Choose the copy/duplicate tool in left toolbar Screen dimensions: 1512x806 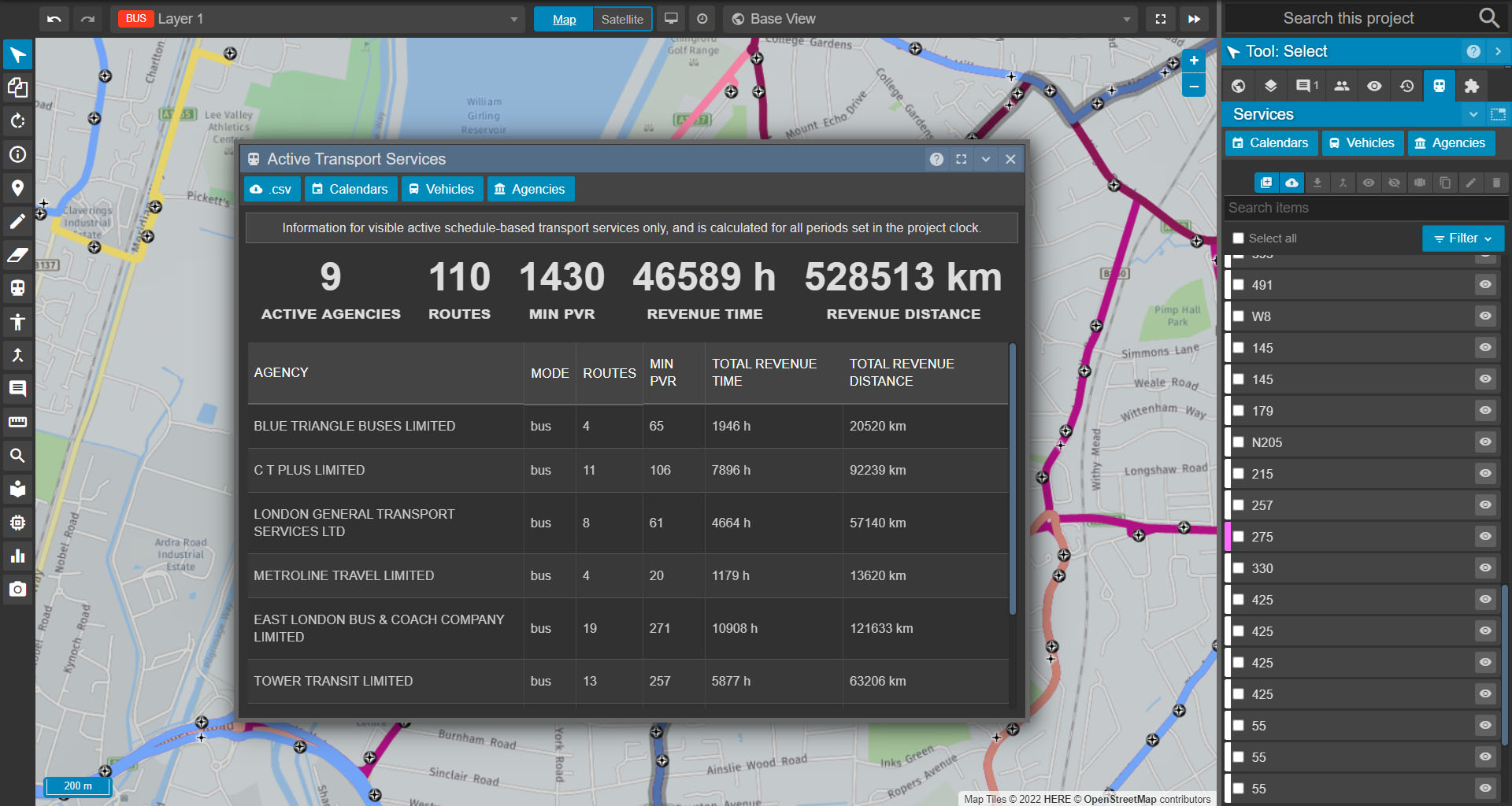point(17,87)
